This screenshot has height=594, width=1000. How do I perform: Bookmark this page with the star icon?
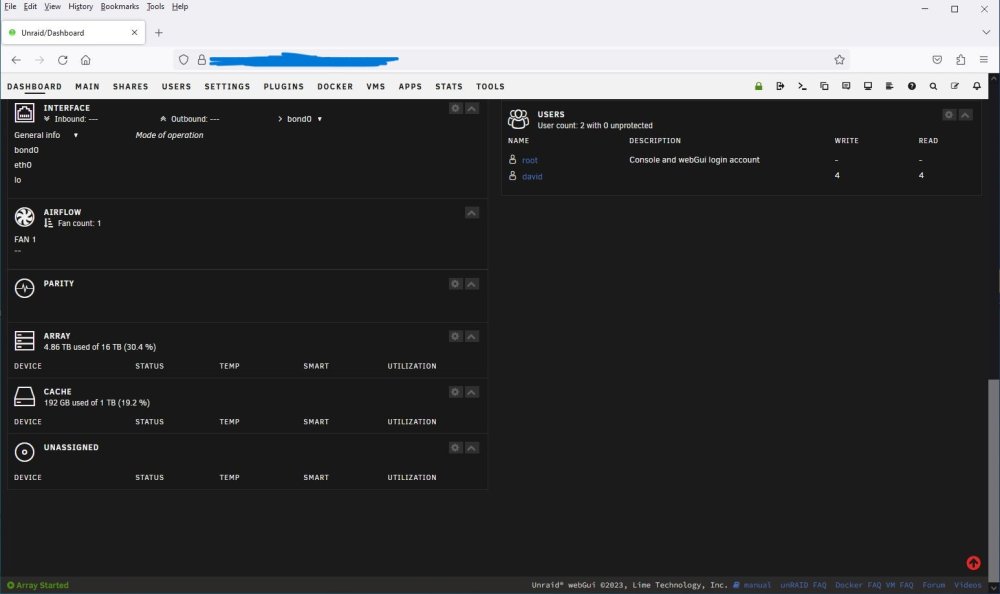pyautogui.click(x=839, y=60)
